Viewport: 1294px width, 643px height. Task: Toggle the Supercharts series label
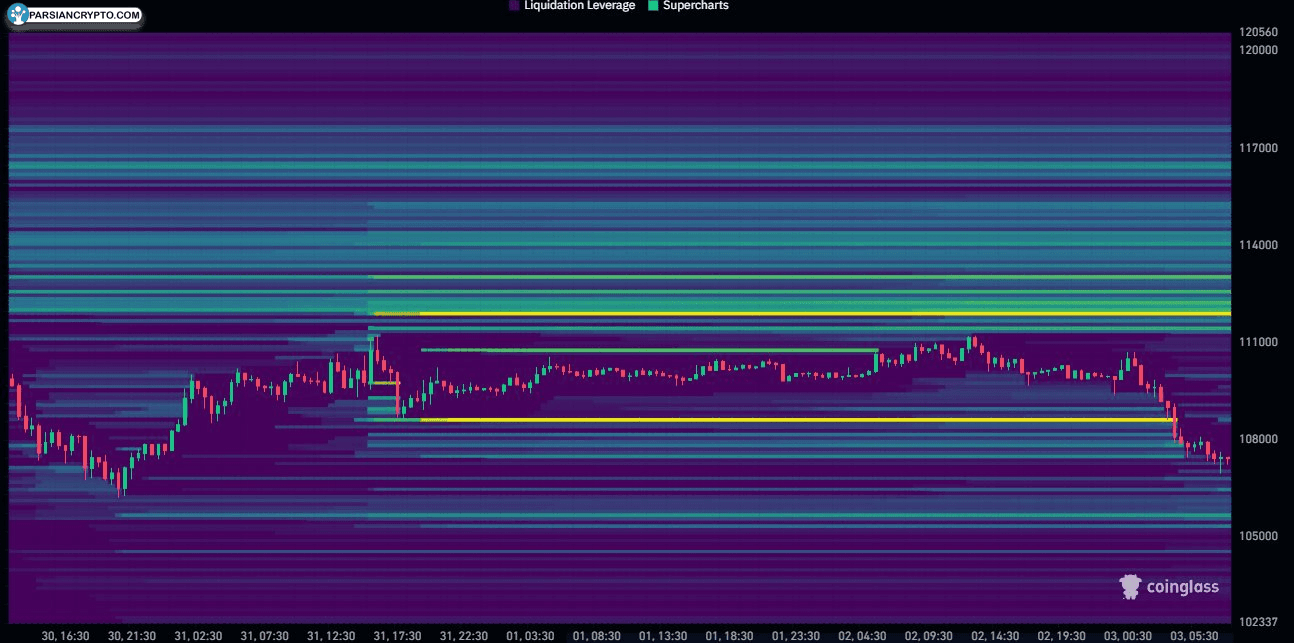click(x=695, y=6)
